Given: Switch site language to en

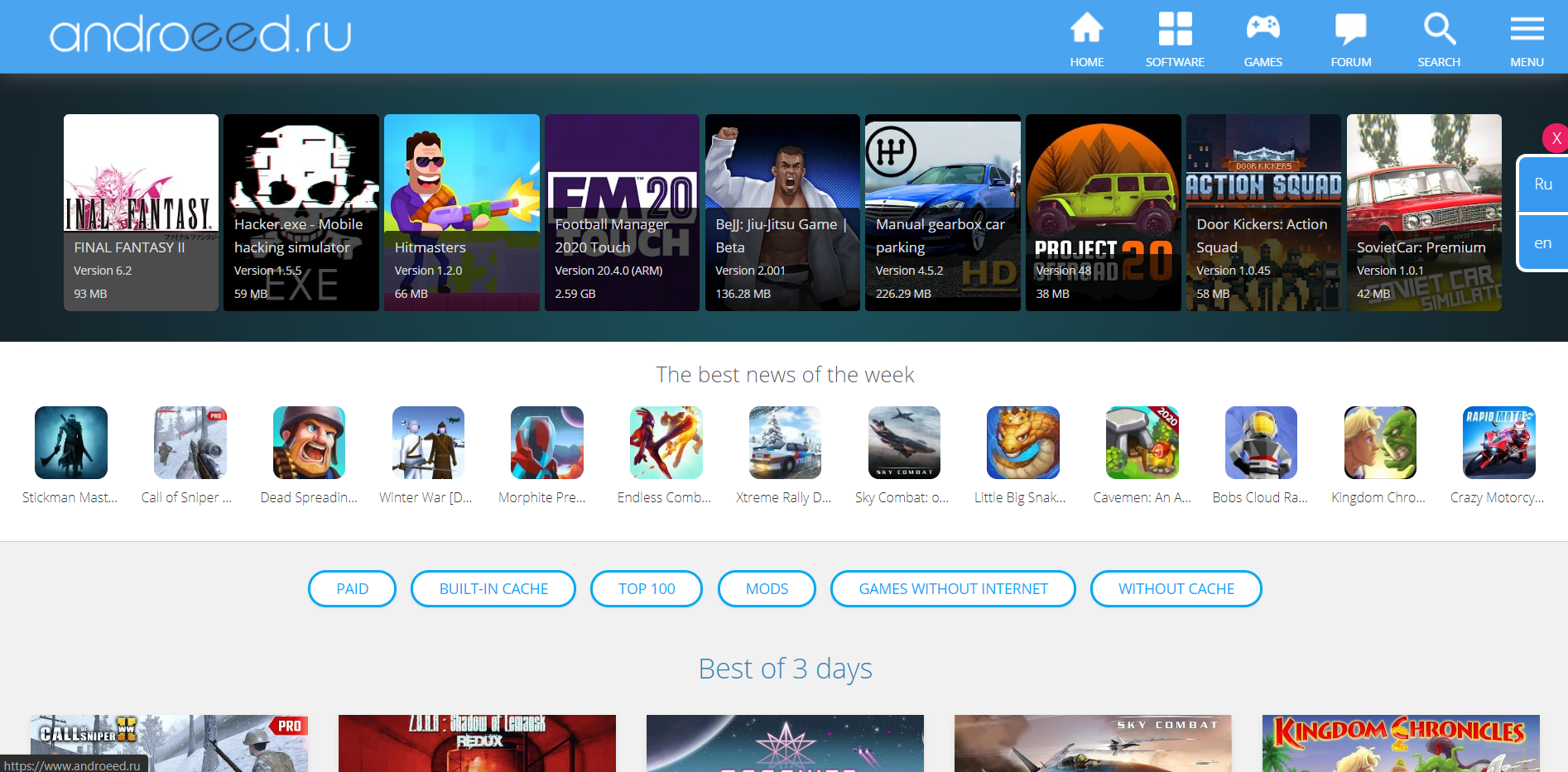Looking at the screenshot, I should pos(1543,242).
